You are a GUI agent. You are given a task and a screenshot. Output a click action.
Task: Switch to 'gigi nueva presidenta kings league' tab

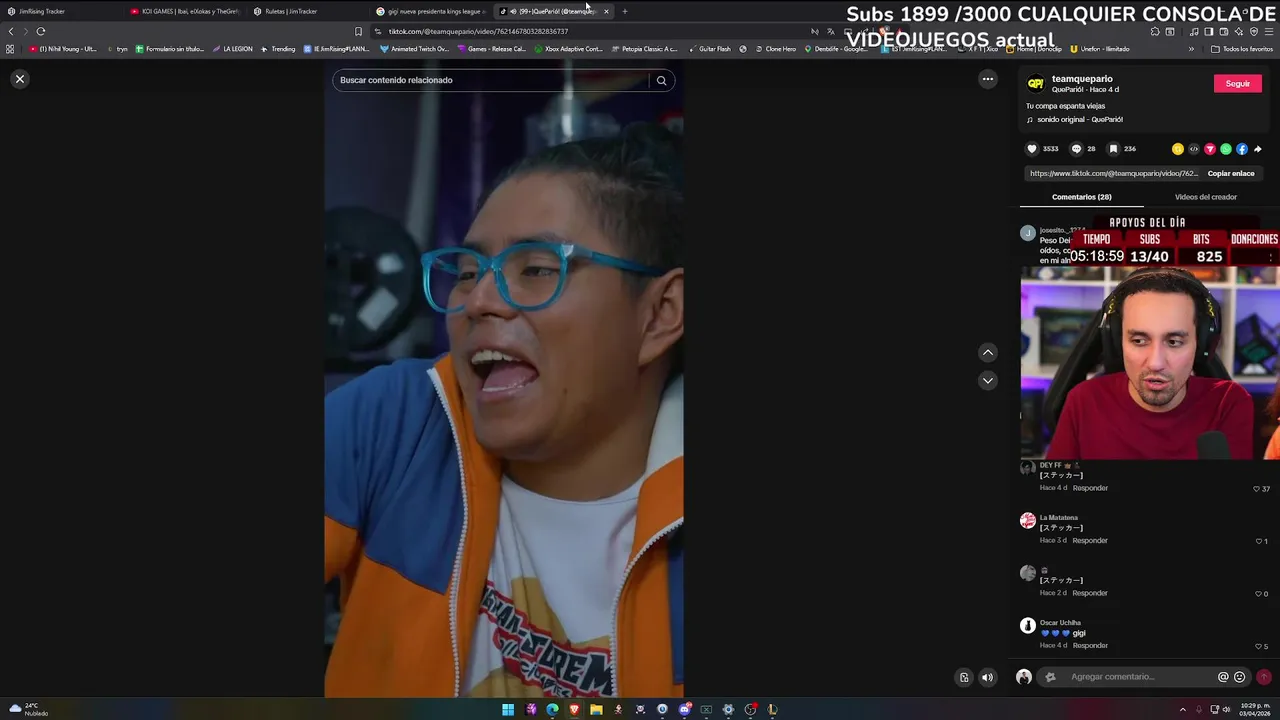(431, 11)
